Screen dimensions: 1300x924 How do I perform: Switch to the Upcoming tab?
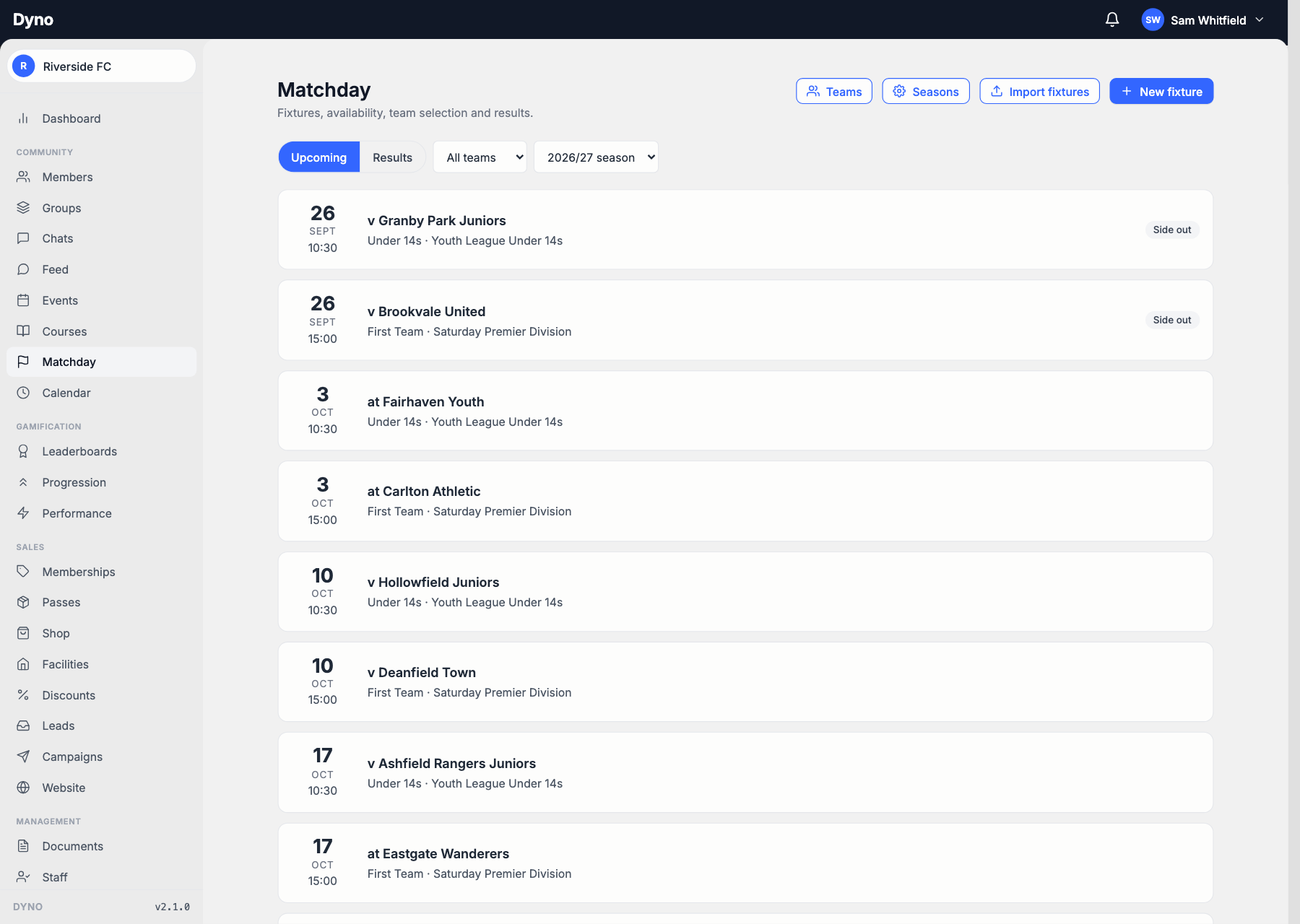(x=318, y=157)
